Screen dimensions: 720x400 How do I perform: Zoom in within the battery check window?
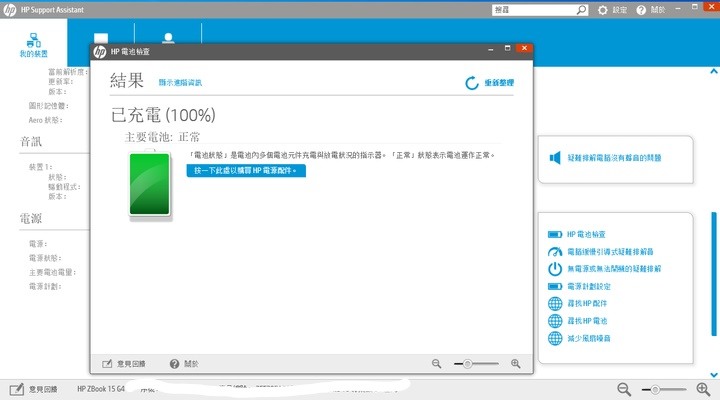pyautogui.click(x=516, y=364)
